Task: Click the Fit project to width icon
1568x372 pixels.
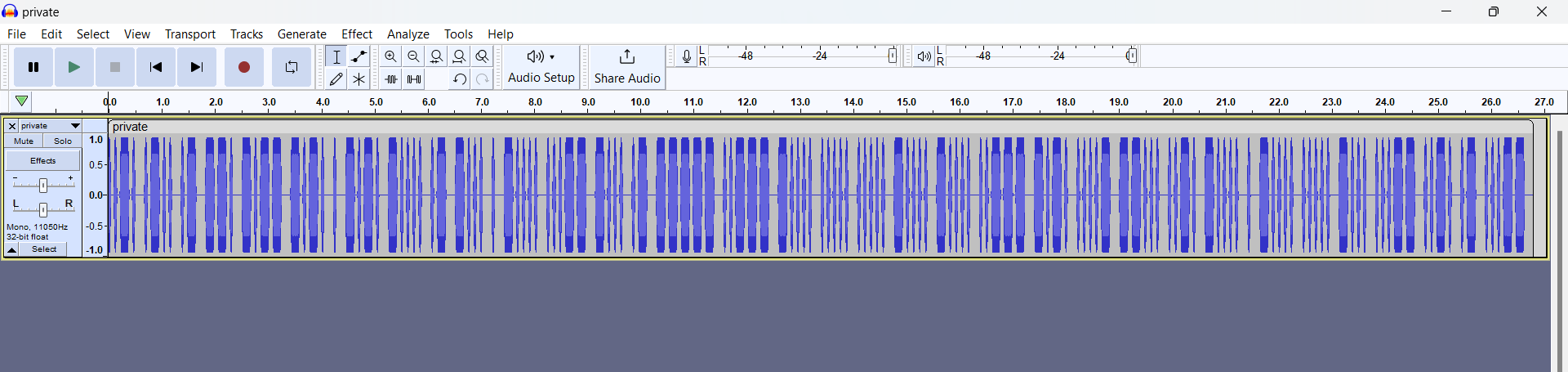Action: click(460, 56)
